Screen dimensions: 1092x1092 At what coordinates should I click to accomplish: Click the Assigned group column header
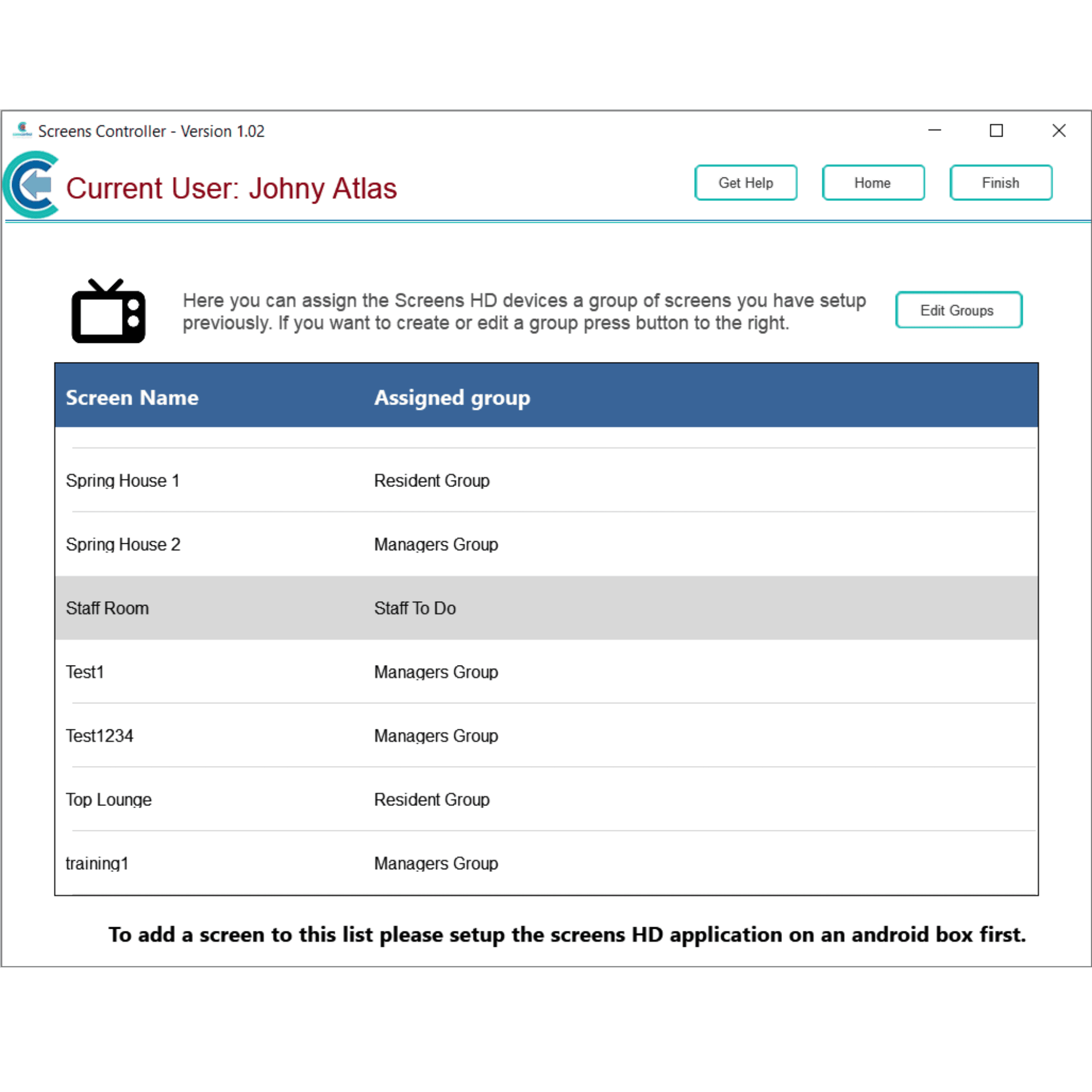coord(452,397)
